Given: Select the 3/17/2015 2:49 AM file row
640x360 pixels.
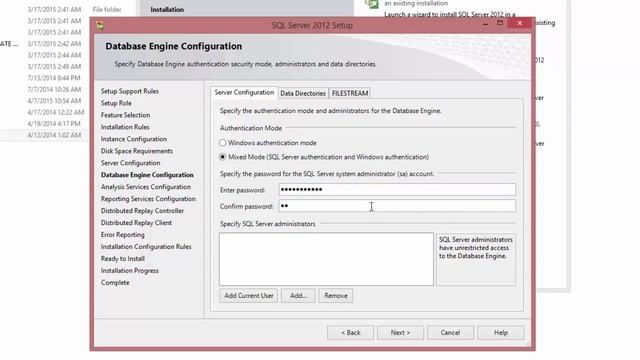Looking at the screenshot, I should point(44,67).
